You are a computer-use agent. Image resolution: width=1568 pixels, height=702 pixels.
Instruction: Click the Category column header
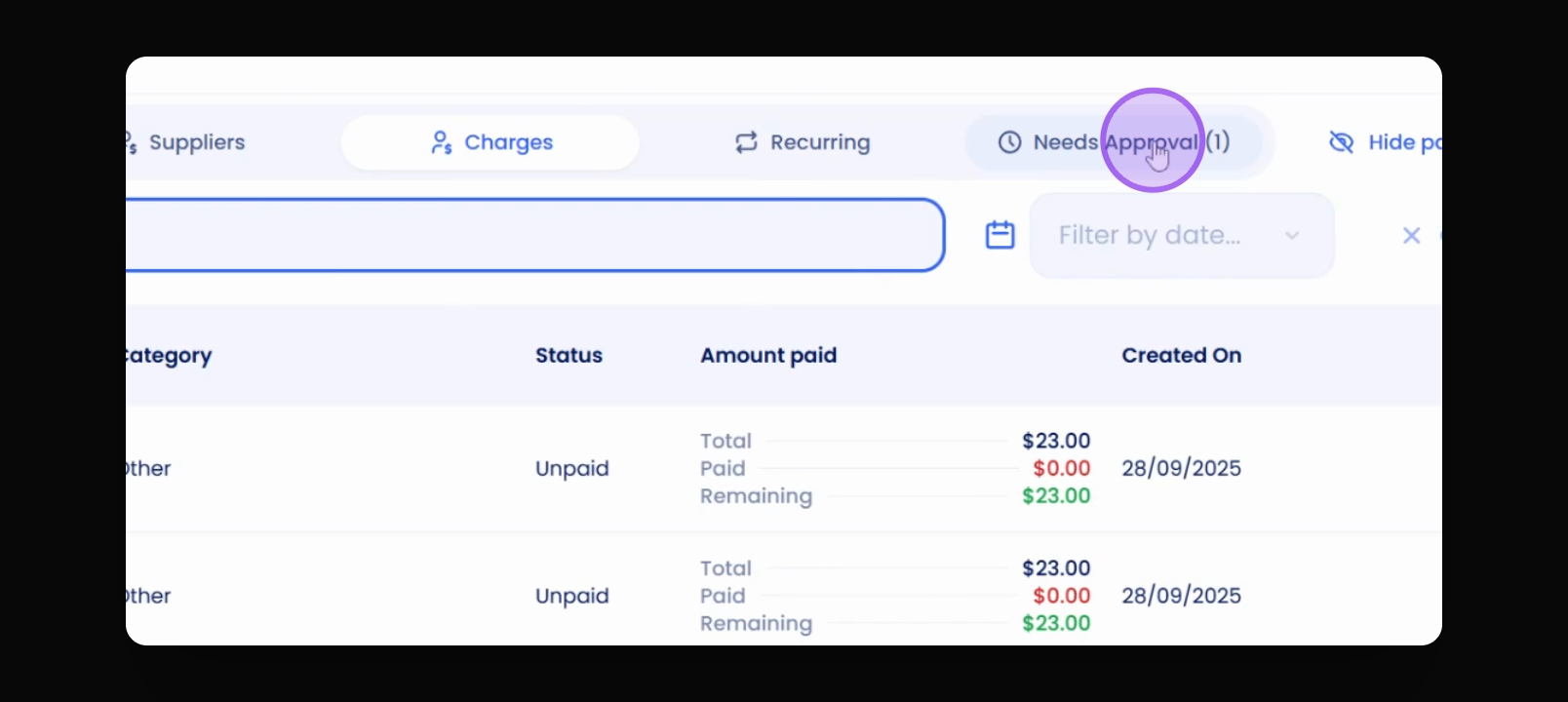click(169, 356)
